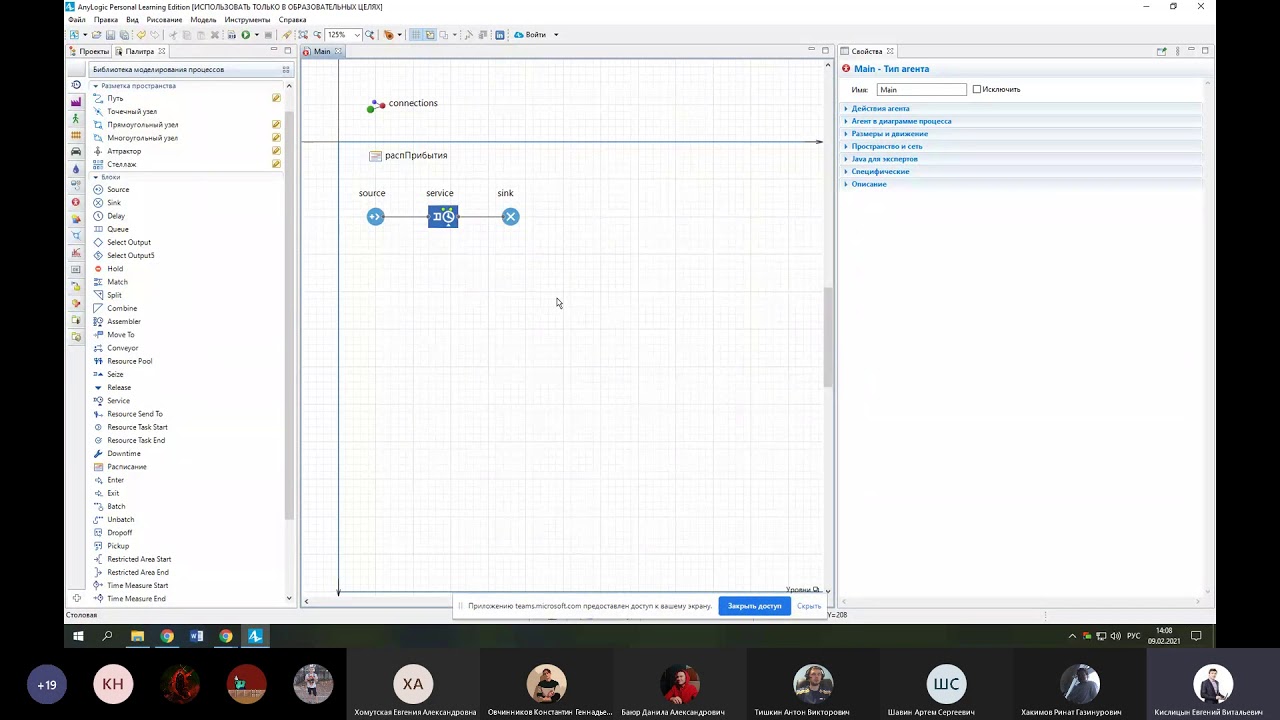Screen dimensions: 1280x720
Task: Toggle the Исключить checkbox
Action: (977, 90)
